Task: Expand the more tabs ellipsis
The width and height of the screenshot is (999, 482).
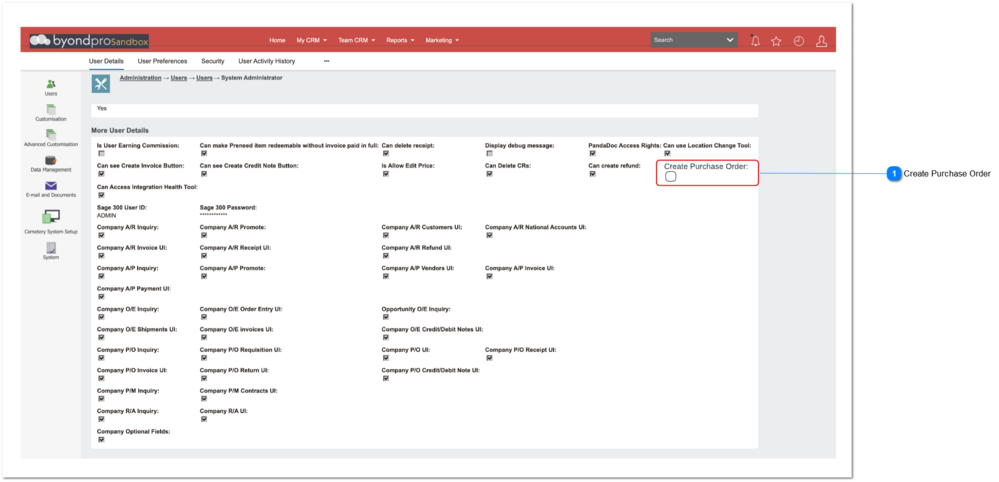Action: [327, 61]
